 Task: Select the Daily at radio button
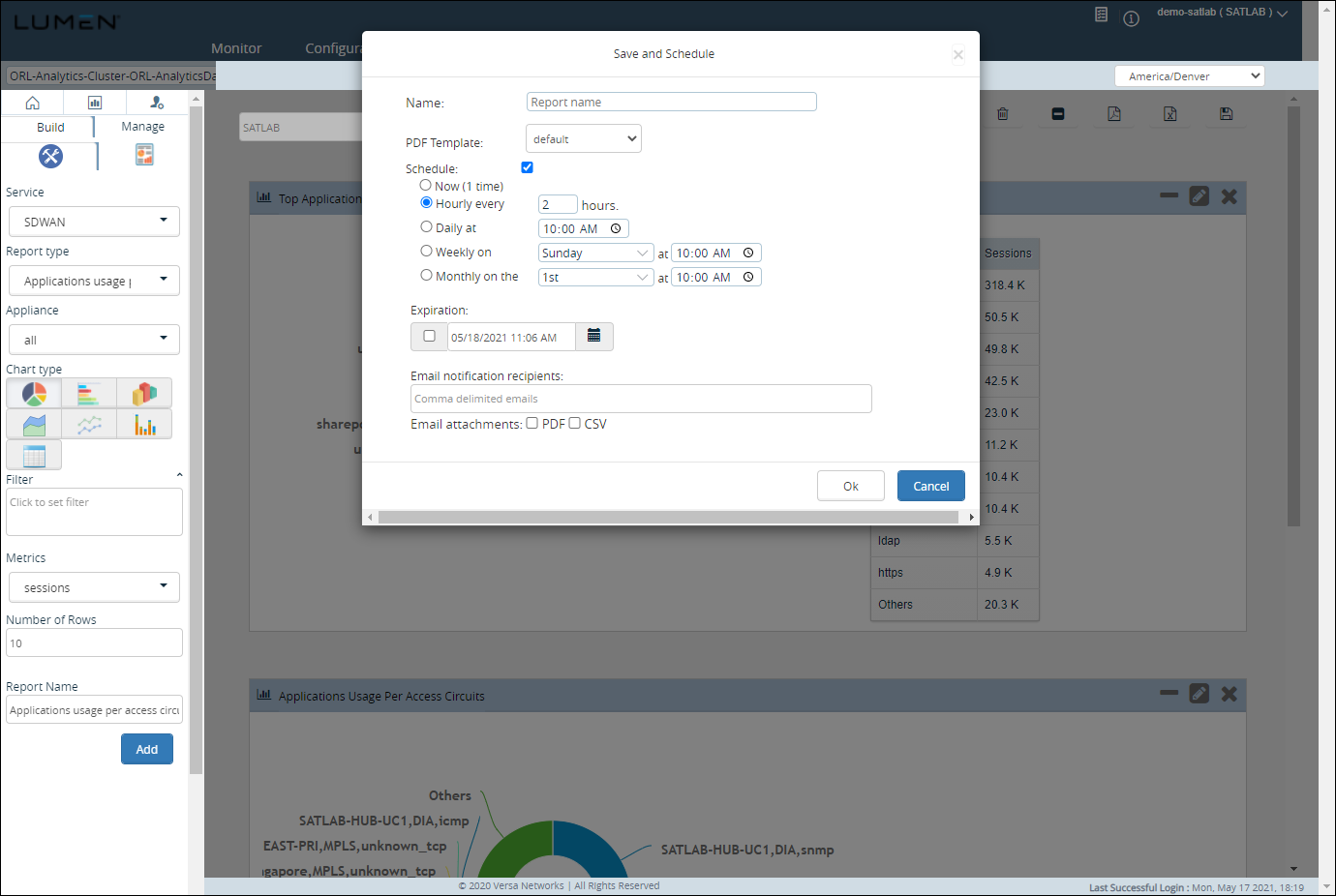pos(426,227)
